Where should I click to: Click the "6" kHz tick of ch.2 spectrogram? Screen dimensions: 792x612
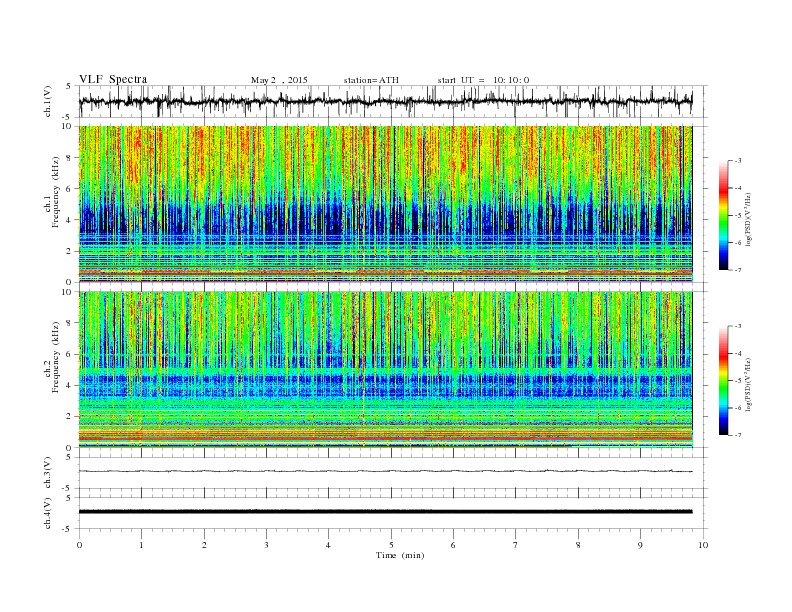tap(70, 354)
